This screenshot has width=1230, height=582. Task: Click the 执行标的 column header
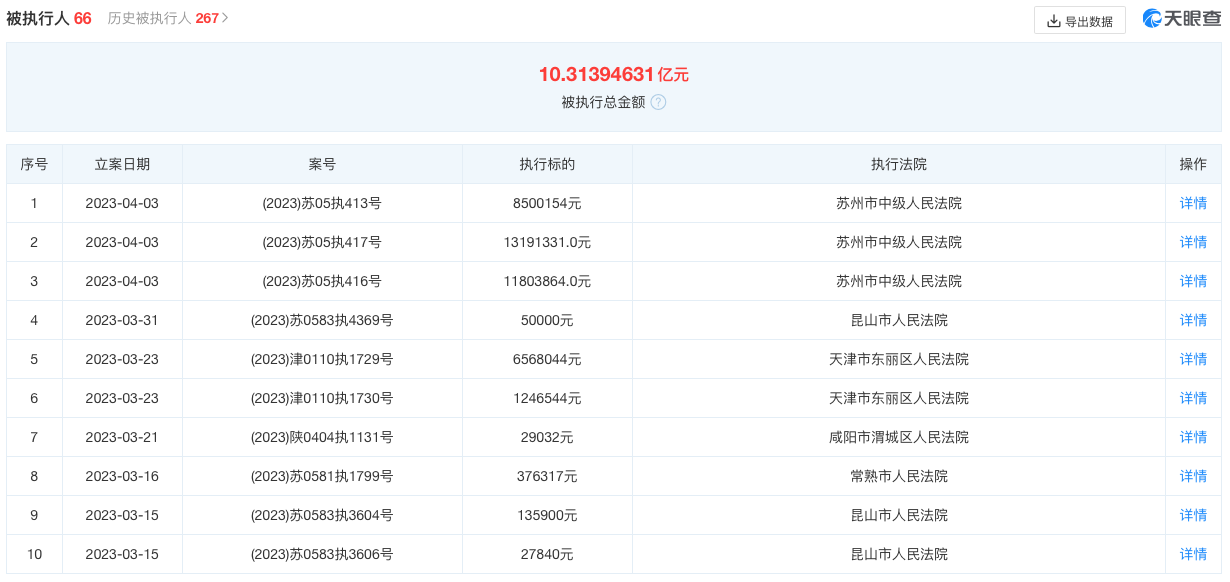[547, 164]
